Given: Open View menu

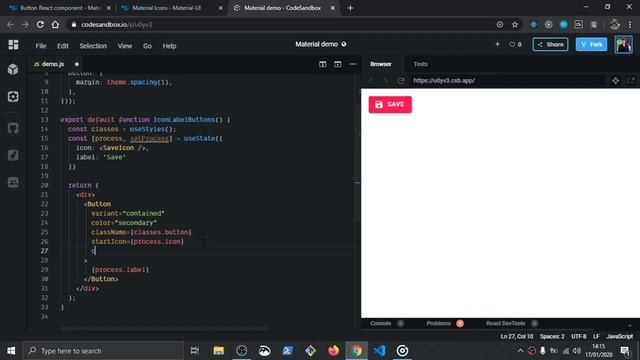Looking at the screenshot, I should [x=125, y=46].
